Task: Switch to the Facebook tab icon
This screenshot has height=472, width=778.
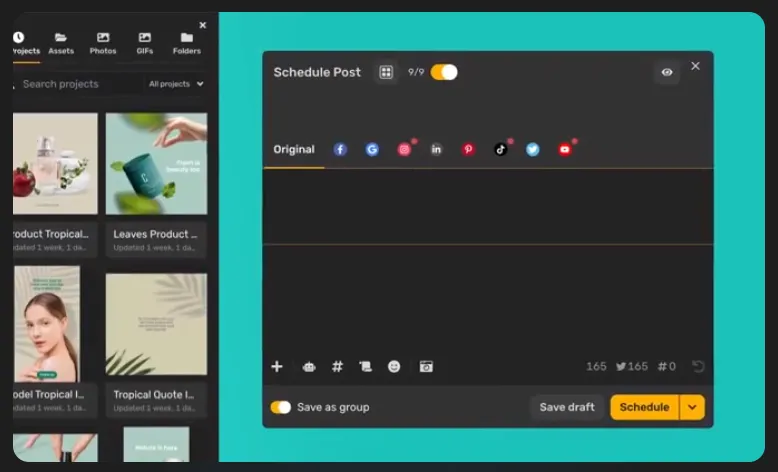Action: (340, 149)
